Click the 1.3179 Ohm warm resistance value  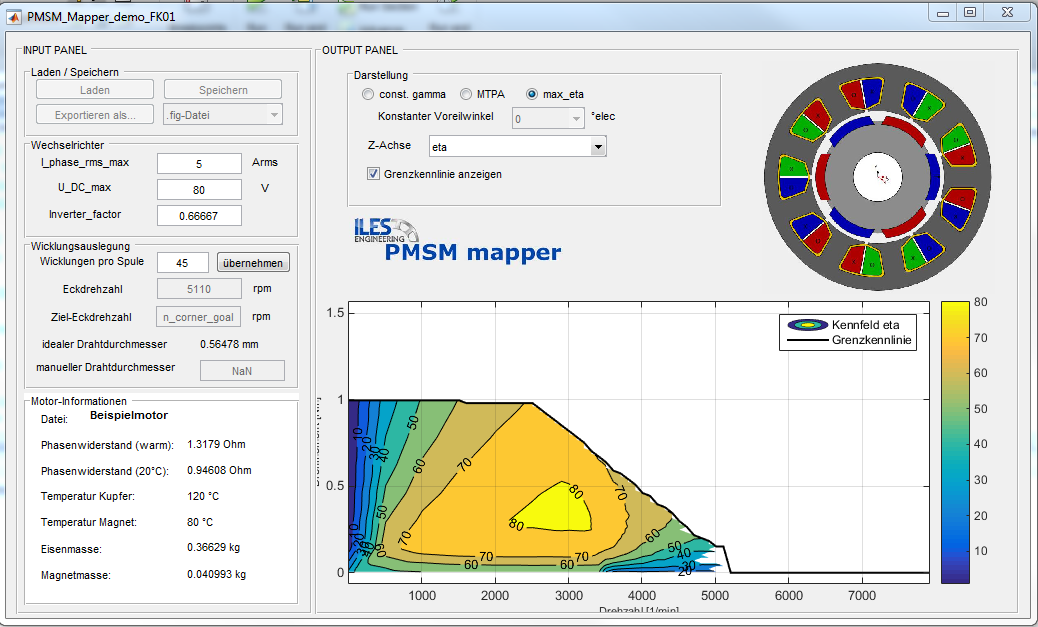pos(216,444)
